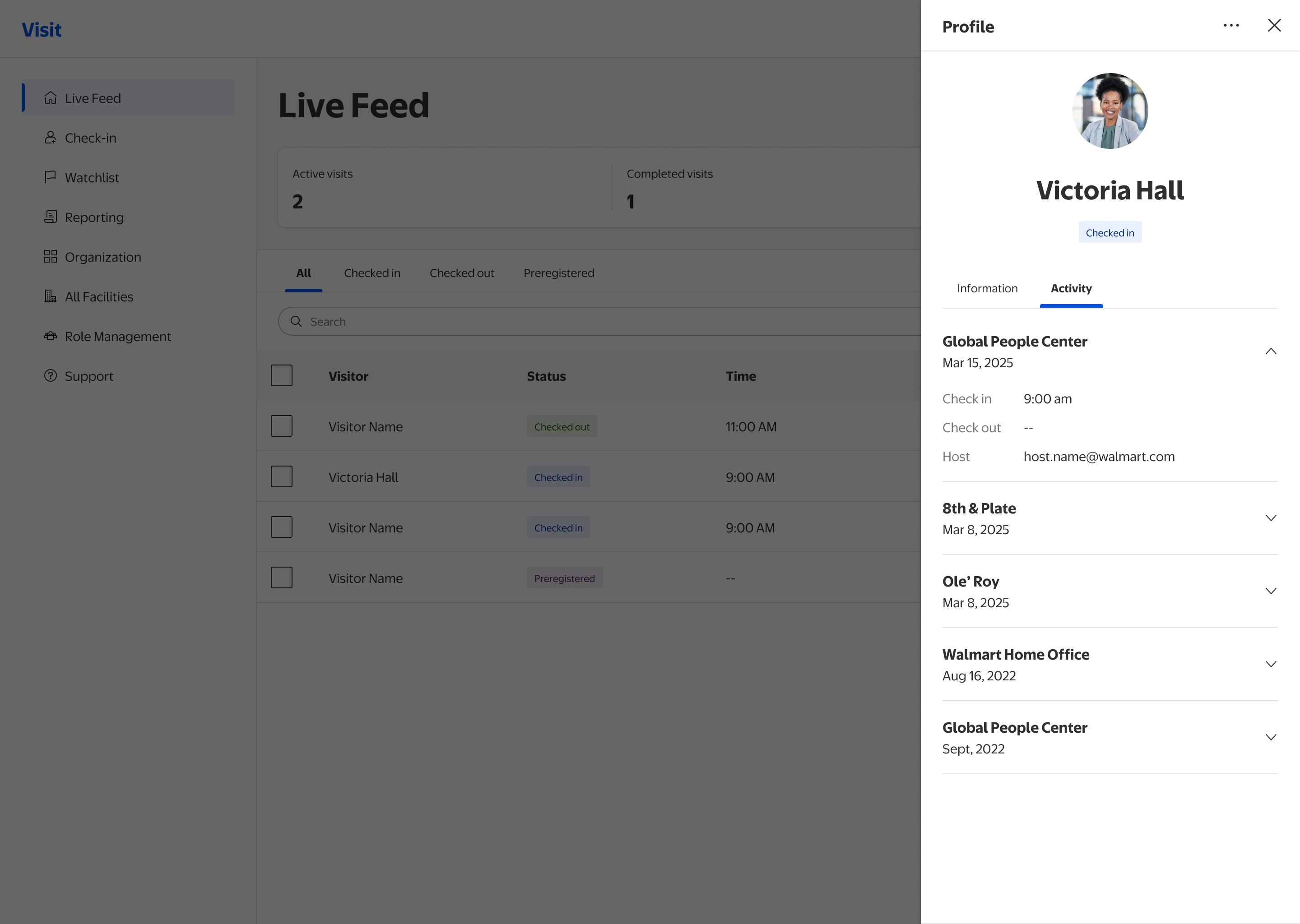This screenshot has width=1300, height=924.
Task: Click the Role Management people icon
Action: 51,336
